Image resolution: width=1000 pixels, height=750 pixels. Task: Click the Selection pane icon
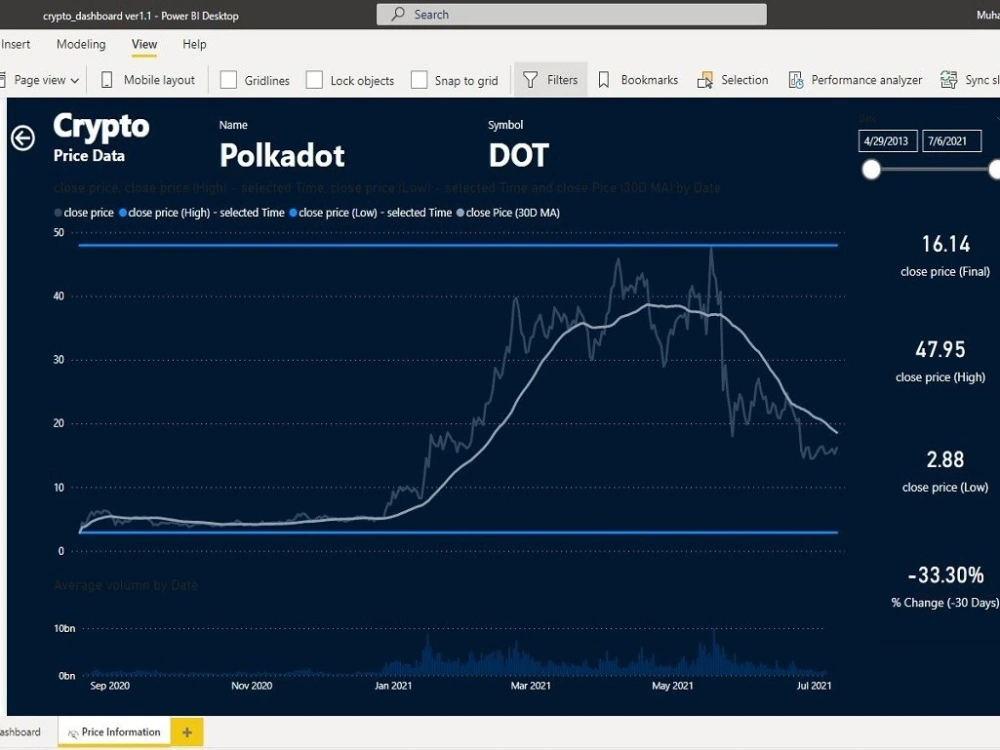(x=705, y=80)
